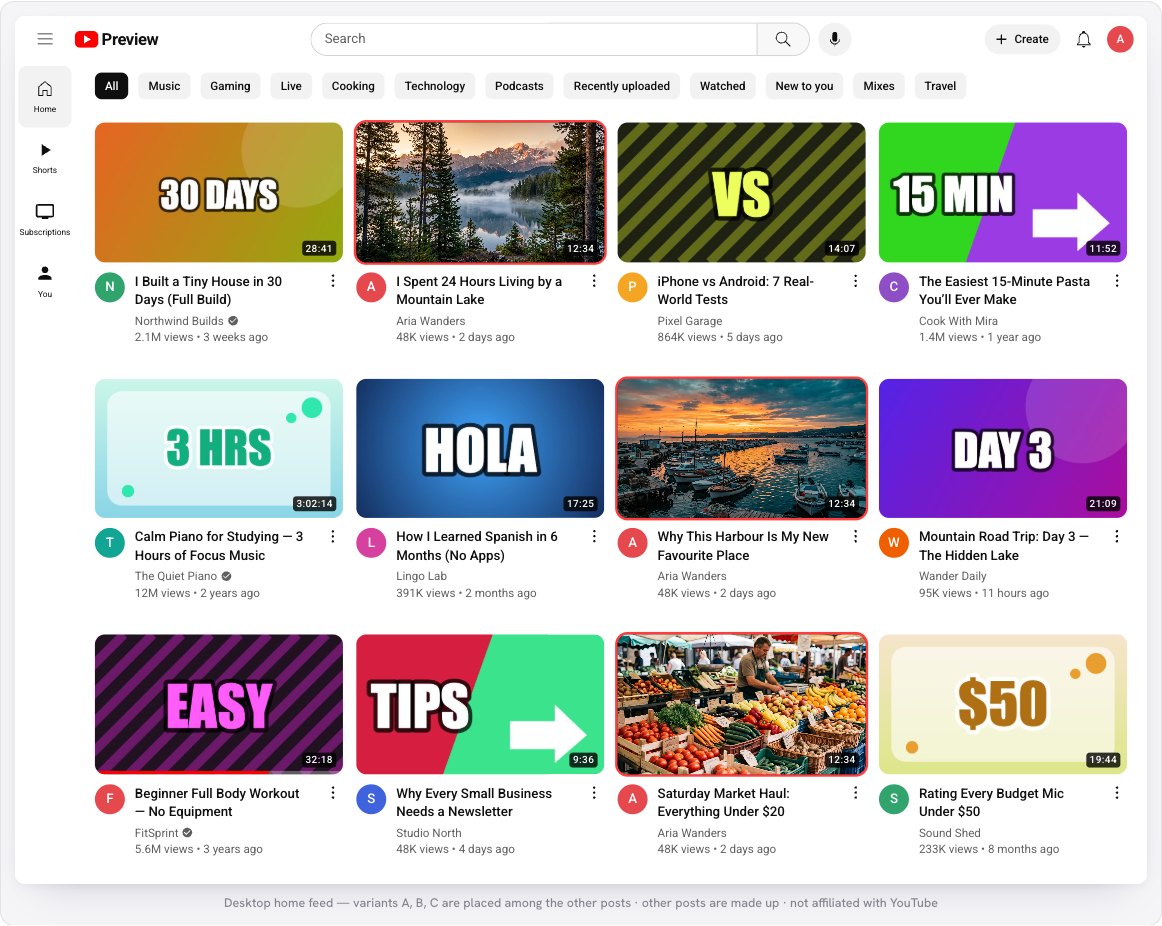Open title 'I Spent 24 Hours Living by a Mountain Lake'

coord(479,290)
